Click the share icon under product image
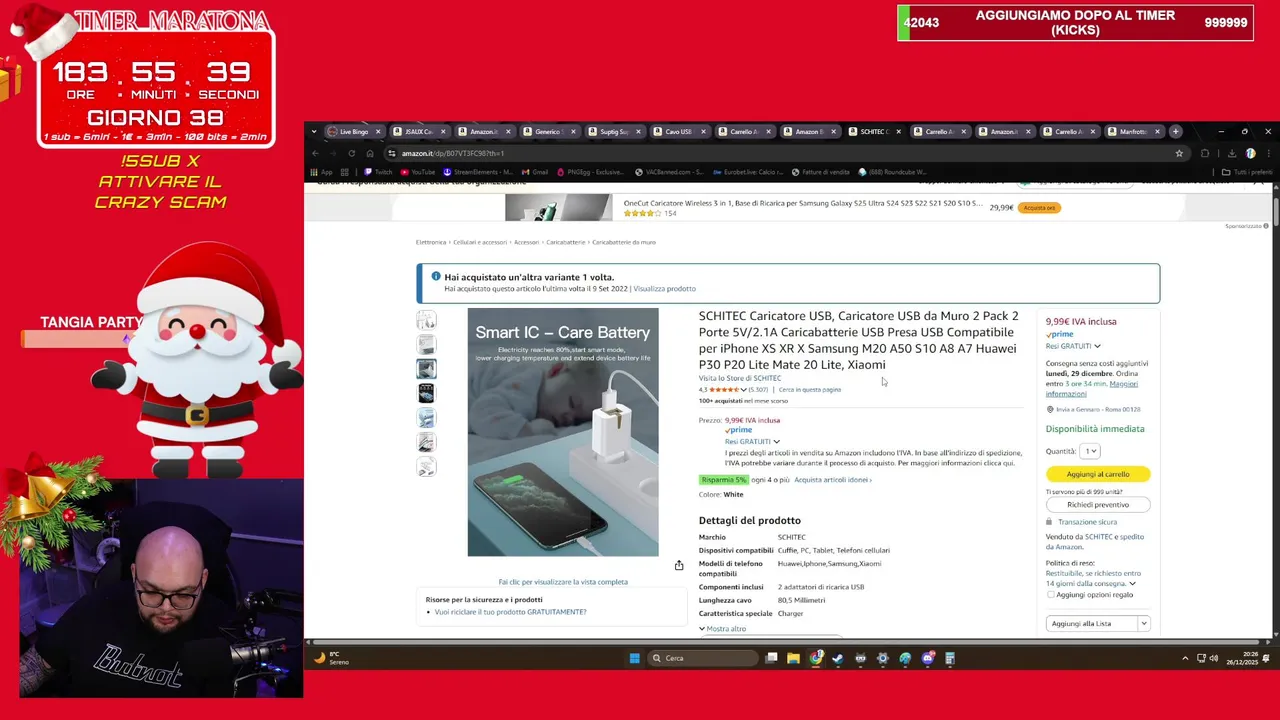 coord(679,566)
